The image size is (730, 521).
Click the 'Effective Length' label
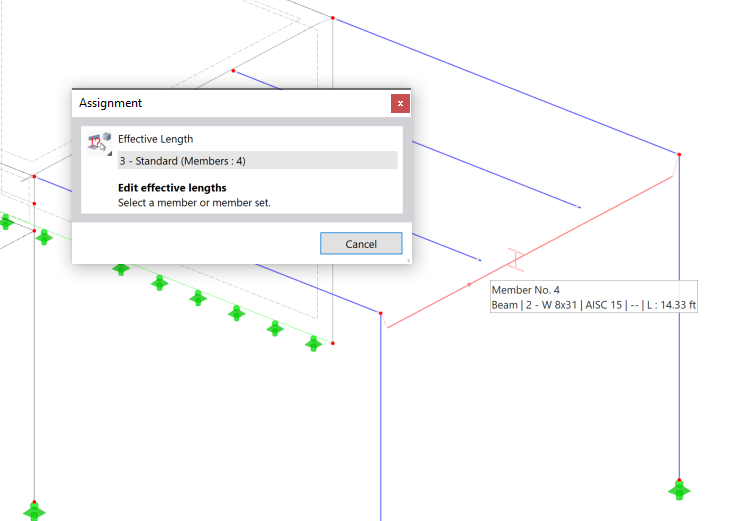155,139
